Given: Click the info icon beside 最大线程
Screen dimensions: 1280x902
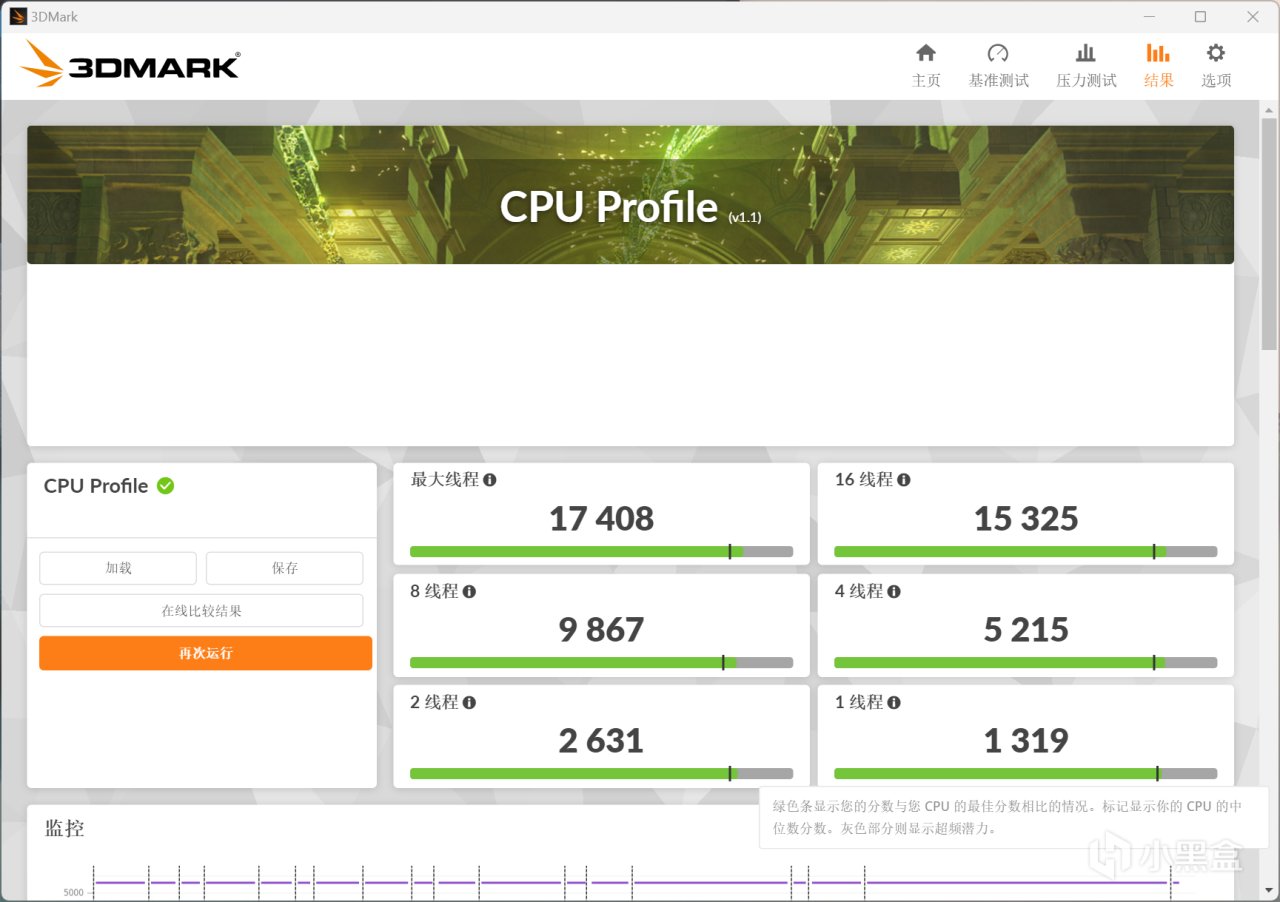Looking at the screenshot, I should (x=490, y=480).
